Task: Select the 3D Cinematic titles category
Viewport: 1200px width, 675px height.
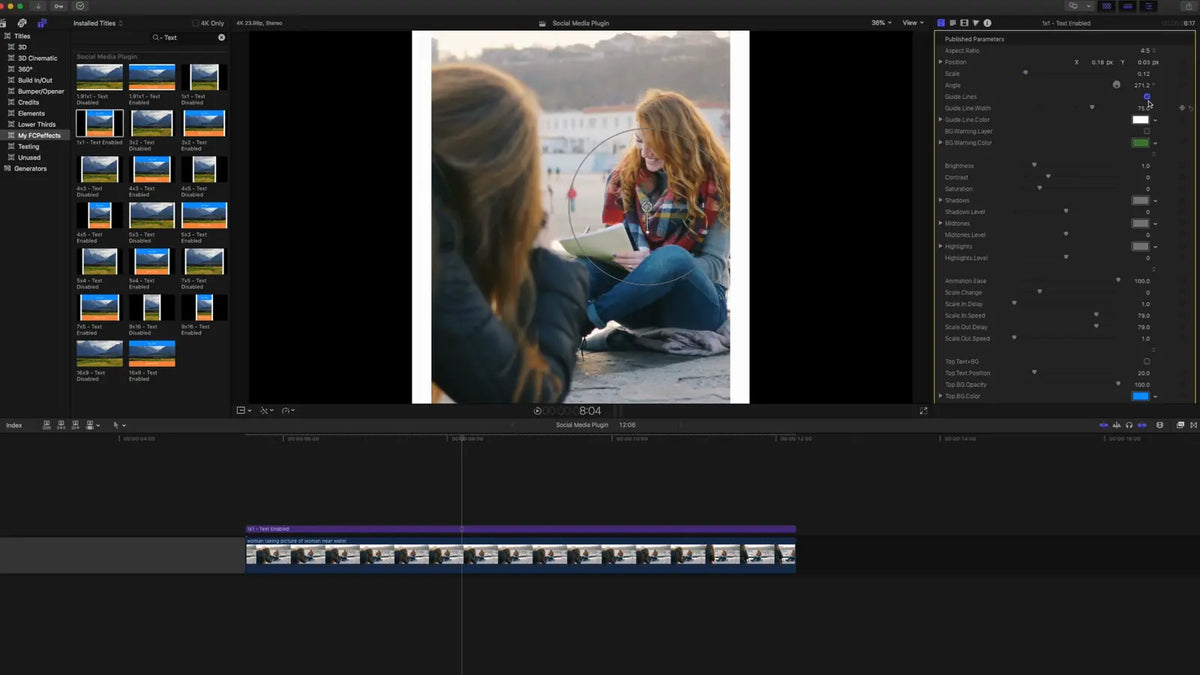Action: point(37,58)
